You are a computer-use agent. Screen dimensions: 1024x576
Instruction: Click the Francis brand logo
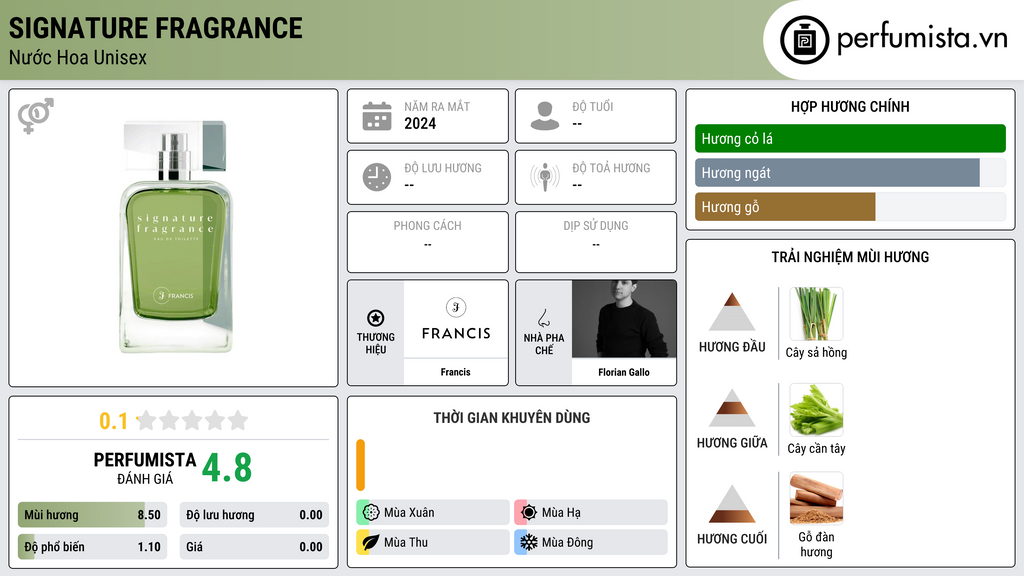pos(456,319)
